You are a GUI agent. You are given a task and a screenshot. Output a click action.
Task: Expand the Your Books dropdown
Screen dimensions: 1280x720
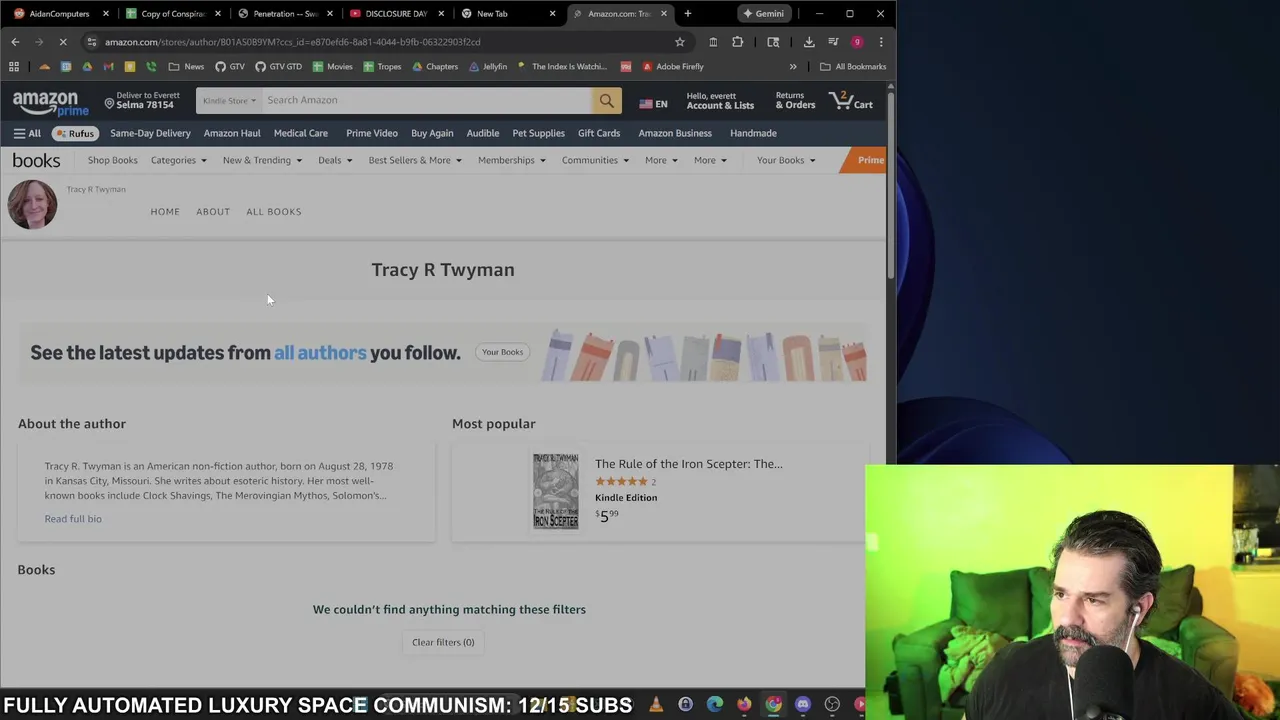click(x=786, y=160)
